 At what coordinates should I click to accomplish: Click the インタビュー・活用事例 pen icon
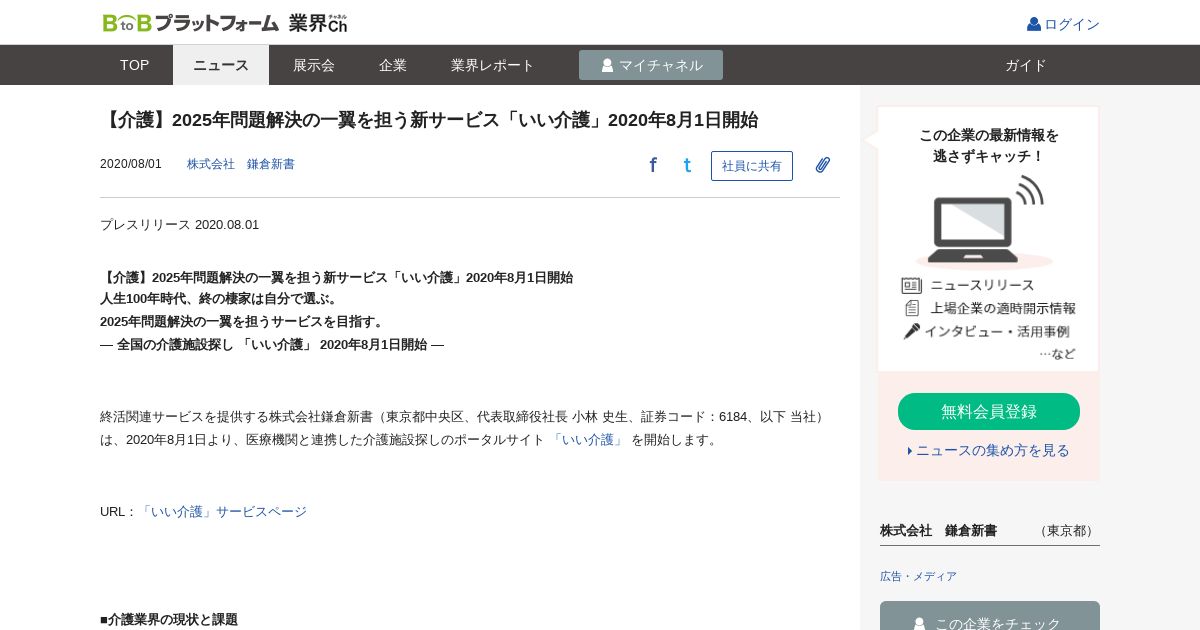[912, 331]
